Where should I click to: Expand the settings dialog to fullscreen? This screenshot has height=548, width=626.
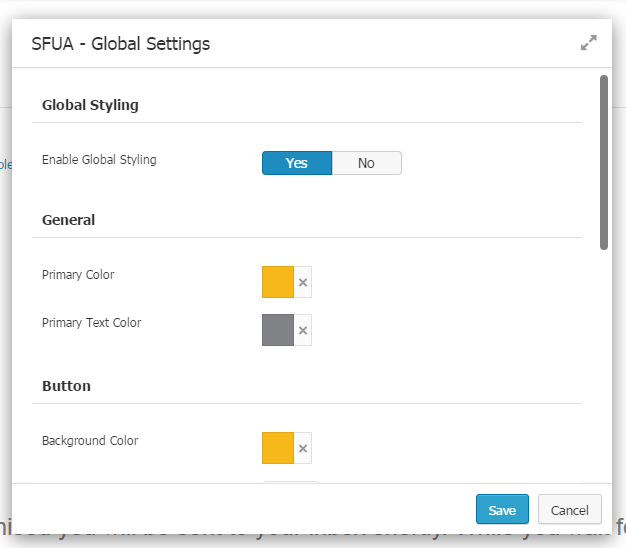pos(588,43)
